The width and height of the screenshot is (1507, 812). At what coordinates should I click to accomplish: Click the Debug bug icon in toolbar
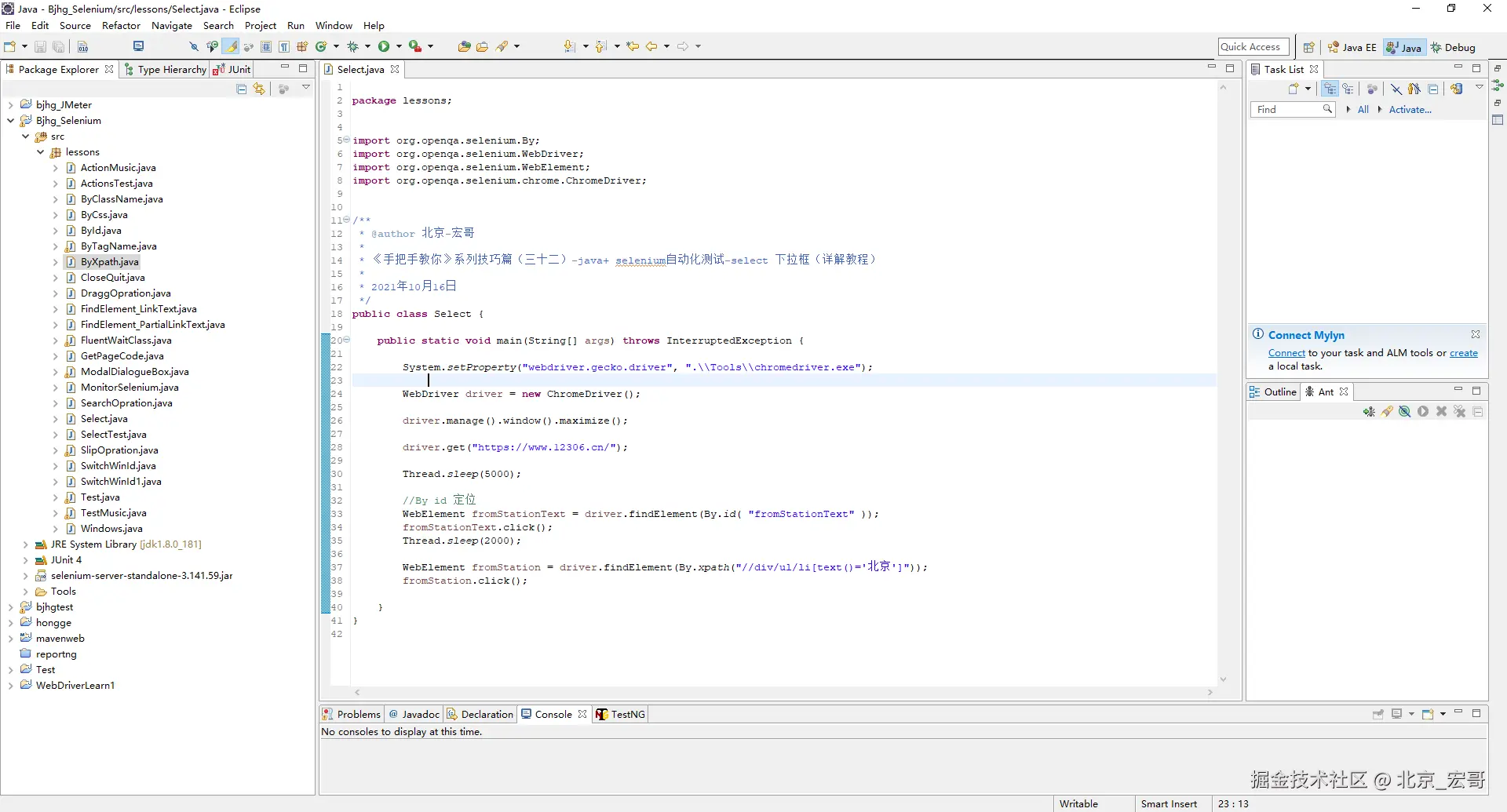[x=352, y=47]
